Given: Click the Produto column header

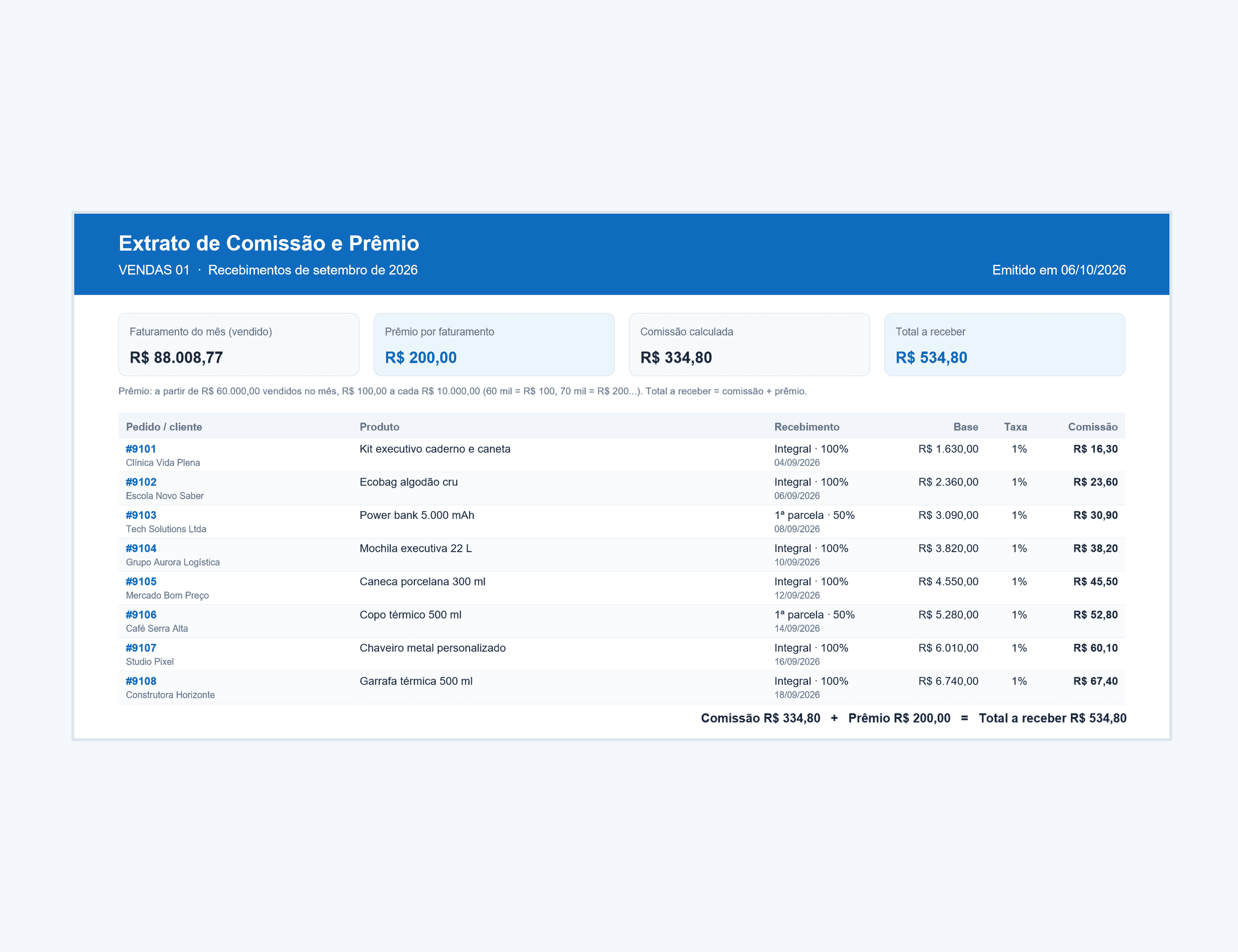Looking at the screenshot, I should click(x=379, y=426).
